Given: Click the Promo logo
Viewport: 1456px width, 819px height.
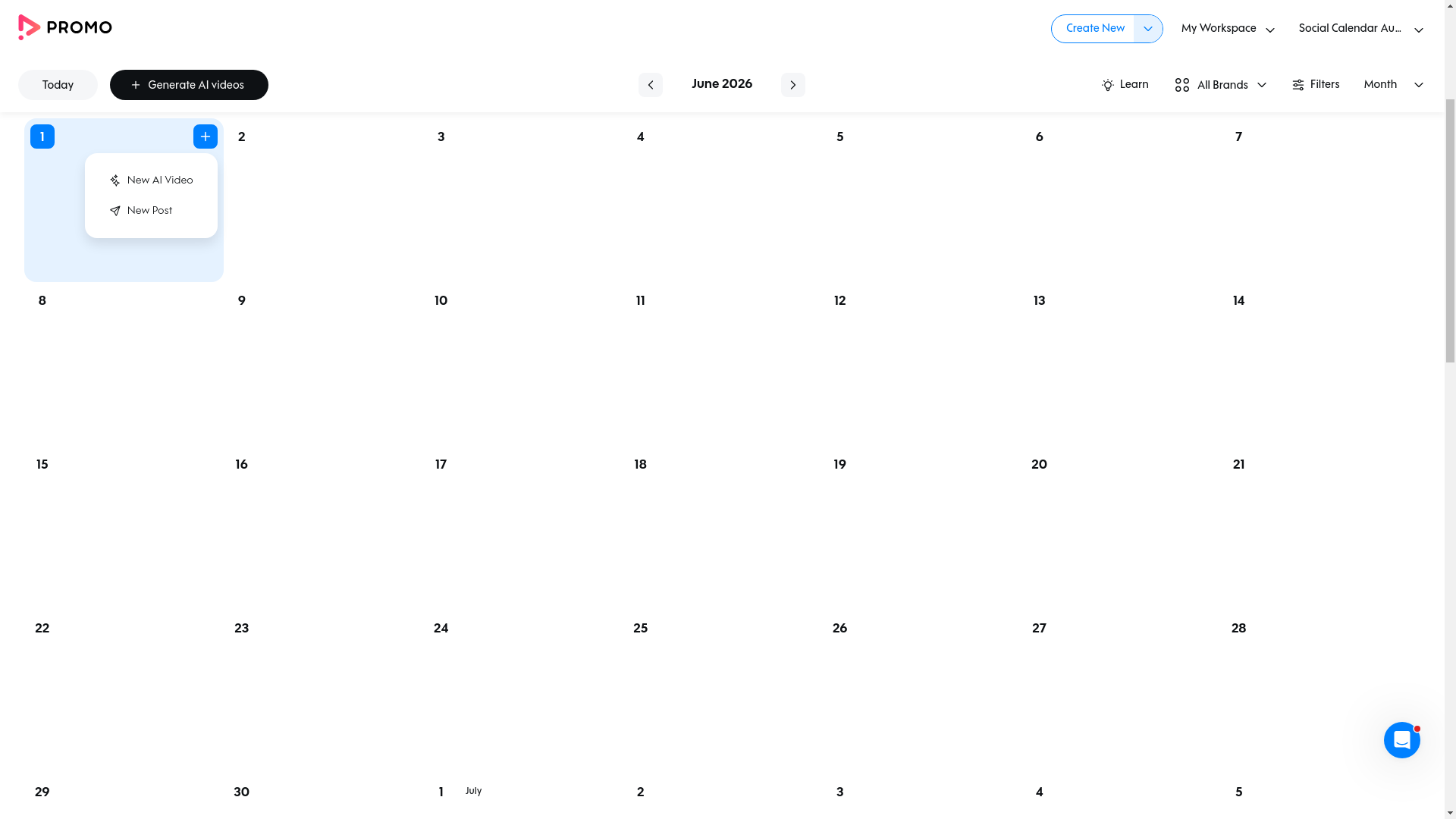Looking at the screenshot, I should pyautogui.click(x=64, y=27).
